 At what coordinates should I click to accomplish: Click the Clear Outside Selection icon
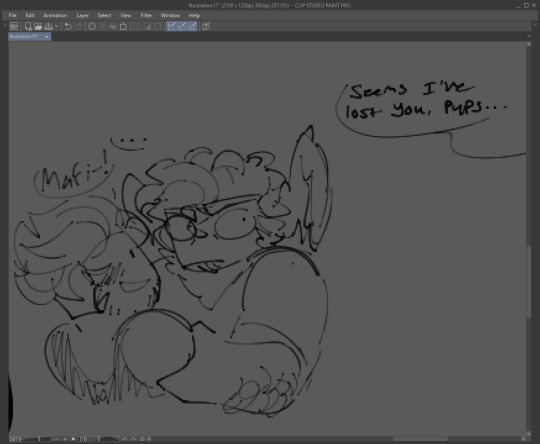pyautogui.click(x=102, y=26)
